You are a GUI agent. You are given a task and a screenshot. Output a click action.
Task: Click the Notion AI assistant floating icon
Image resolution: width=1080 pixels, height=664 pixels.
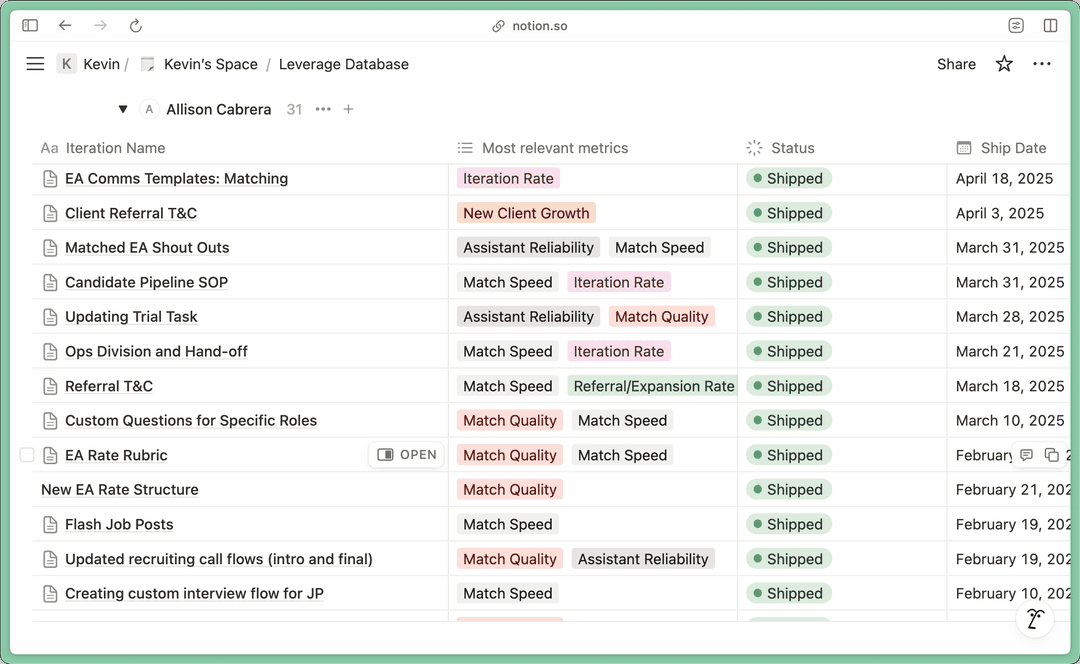click(x=1035, y=619)
